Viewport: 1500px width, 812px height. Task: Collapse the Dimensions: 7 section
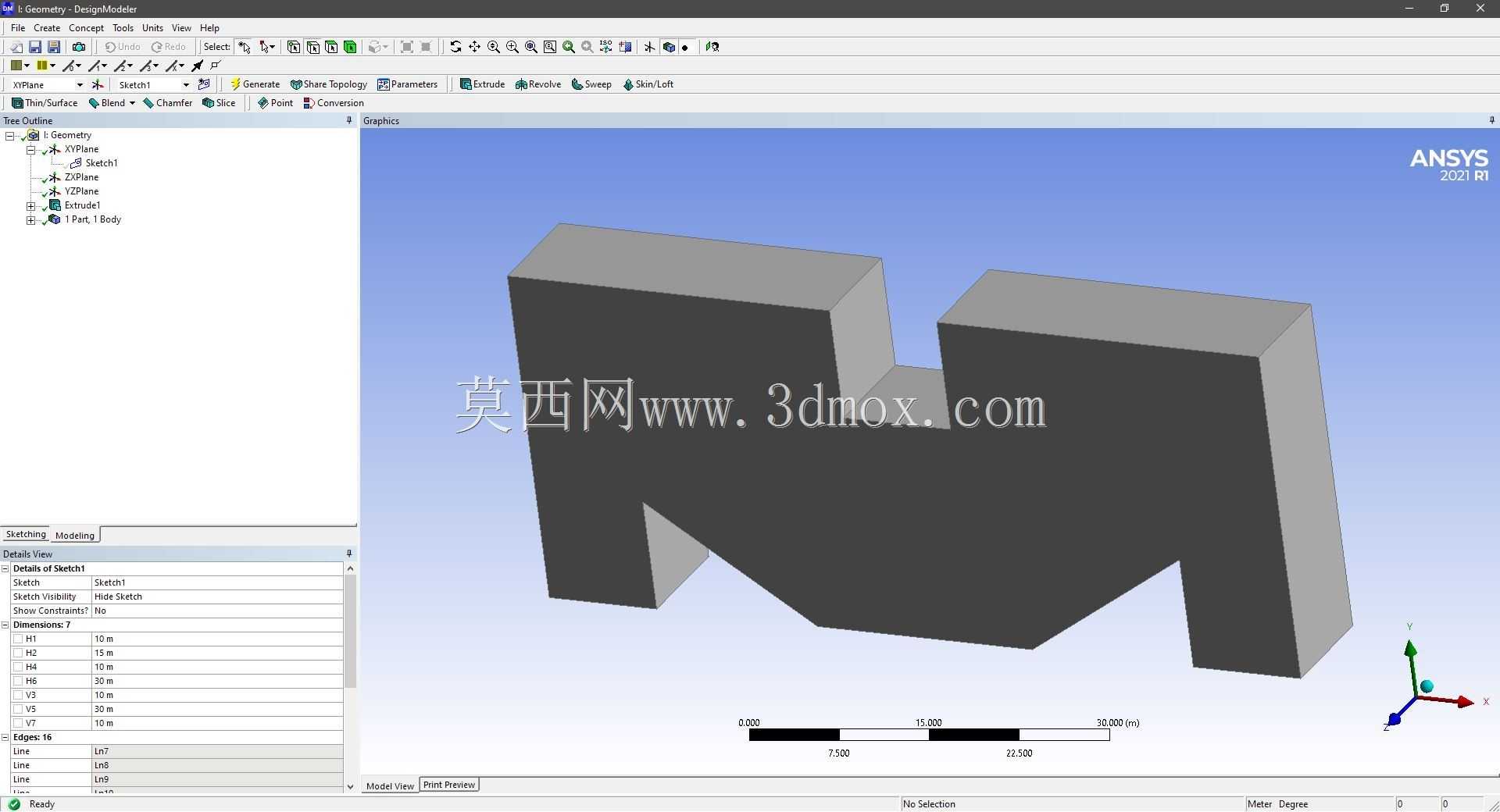coord(5,625)
